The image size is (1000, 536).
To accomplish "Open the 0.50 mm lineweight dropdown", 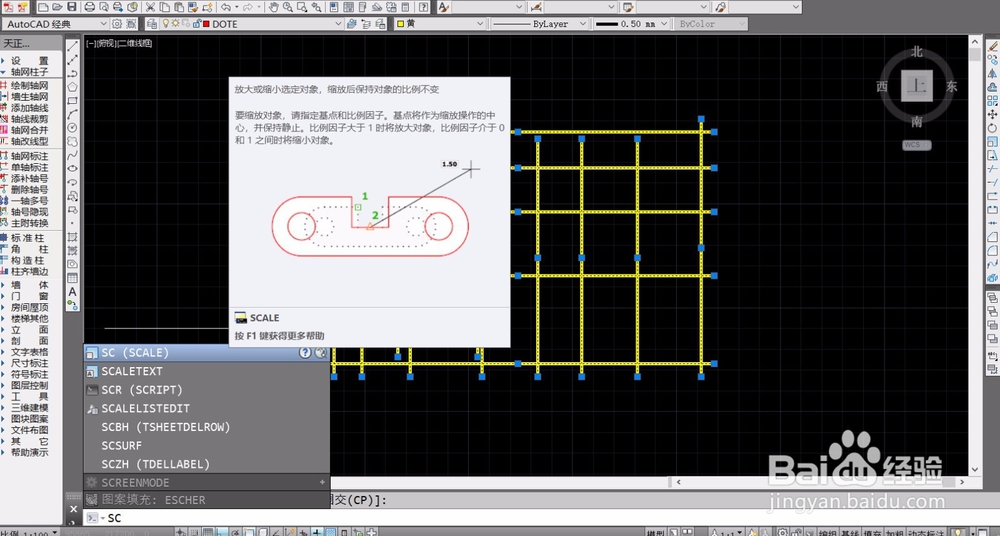I will tap(664, 24).
